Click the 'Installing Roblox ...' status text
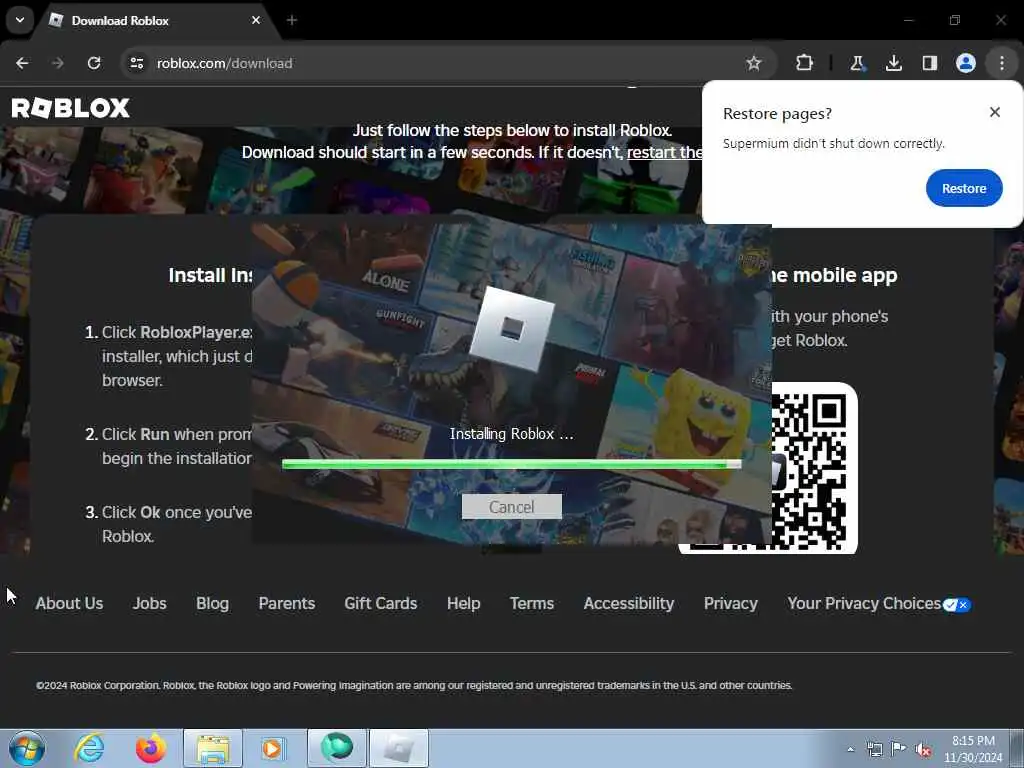Screen dimensions: 1024x768 coord(511,434)
